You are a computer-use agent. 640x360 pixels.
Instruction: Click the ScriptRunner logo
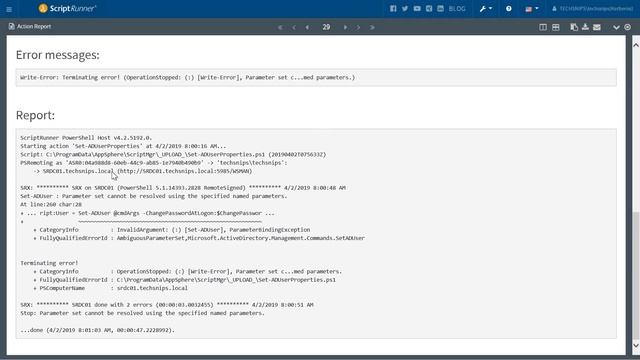(x=67, y=8)
